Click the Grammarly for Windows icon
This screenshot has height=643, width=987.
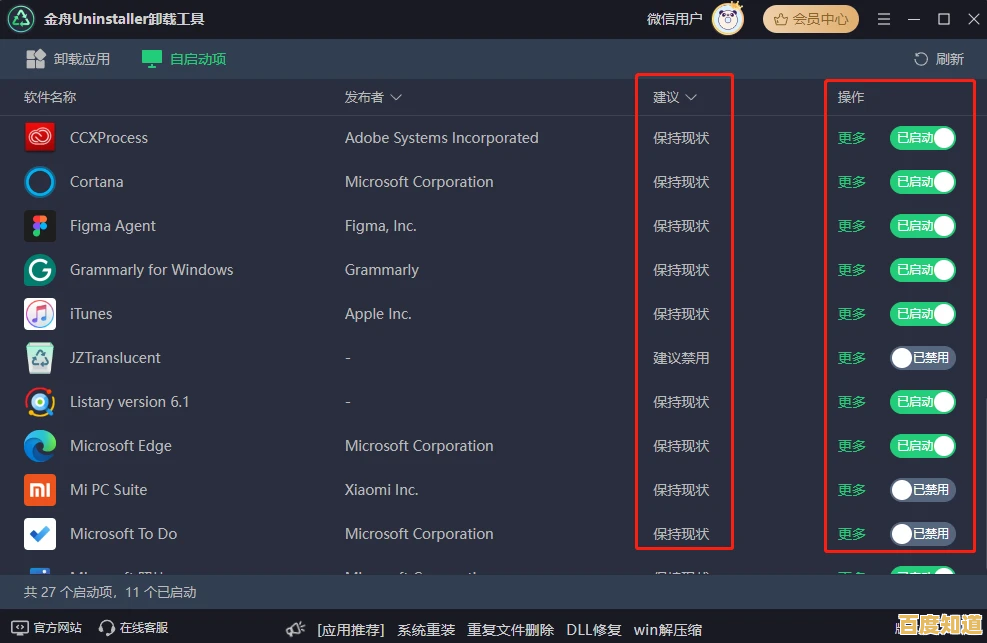[40, 270]
